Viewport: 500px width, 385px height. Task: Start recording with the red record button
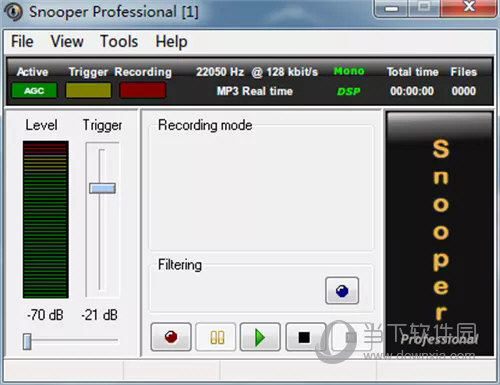[x=171, y=337]
